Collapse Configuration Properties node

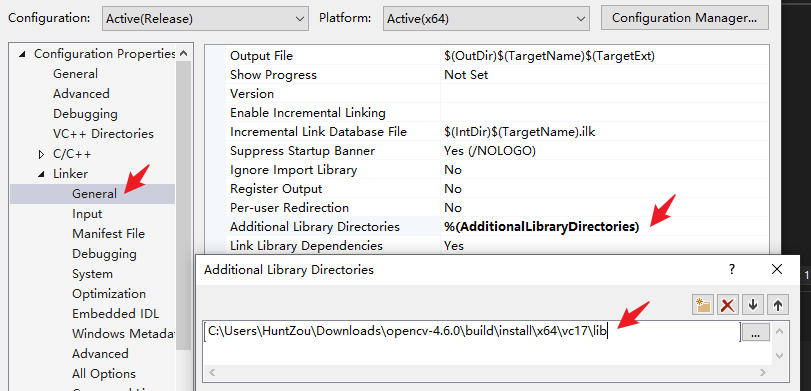pos(22,54)
